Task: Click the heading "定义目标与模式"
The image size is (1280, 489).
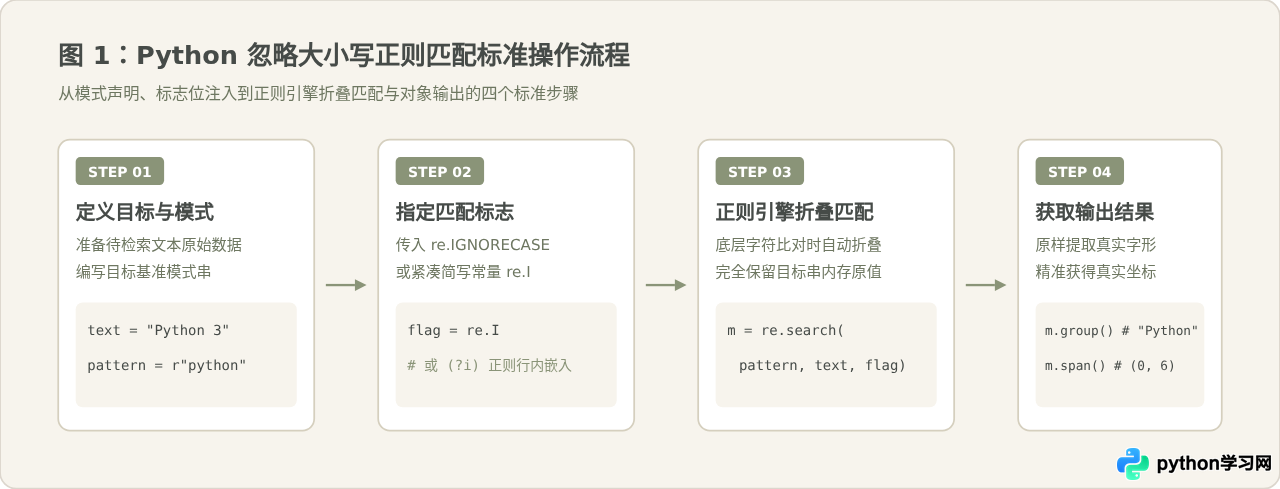Action: pos(145,213)
